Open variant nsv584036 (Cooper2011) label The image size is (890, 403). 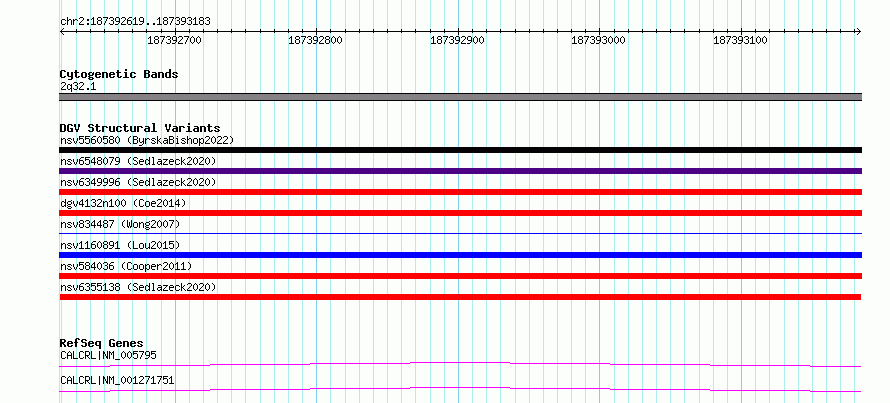[125, 266]
